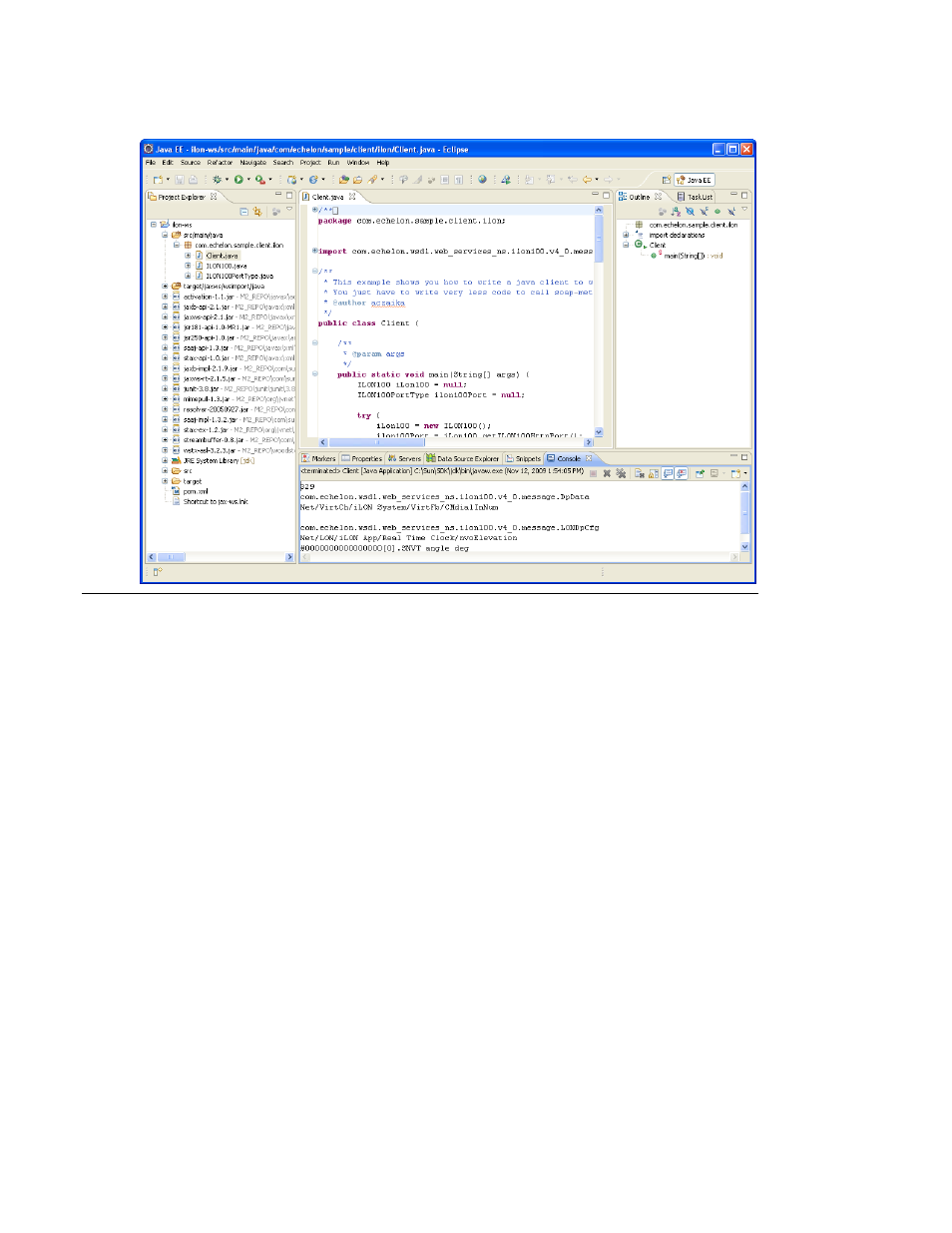The image size is (952, 1233).
Task: Collapse the Client class in Outline
Action: click(x=626, y=245)
